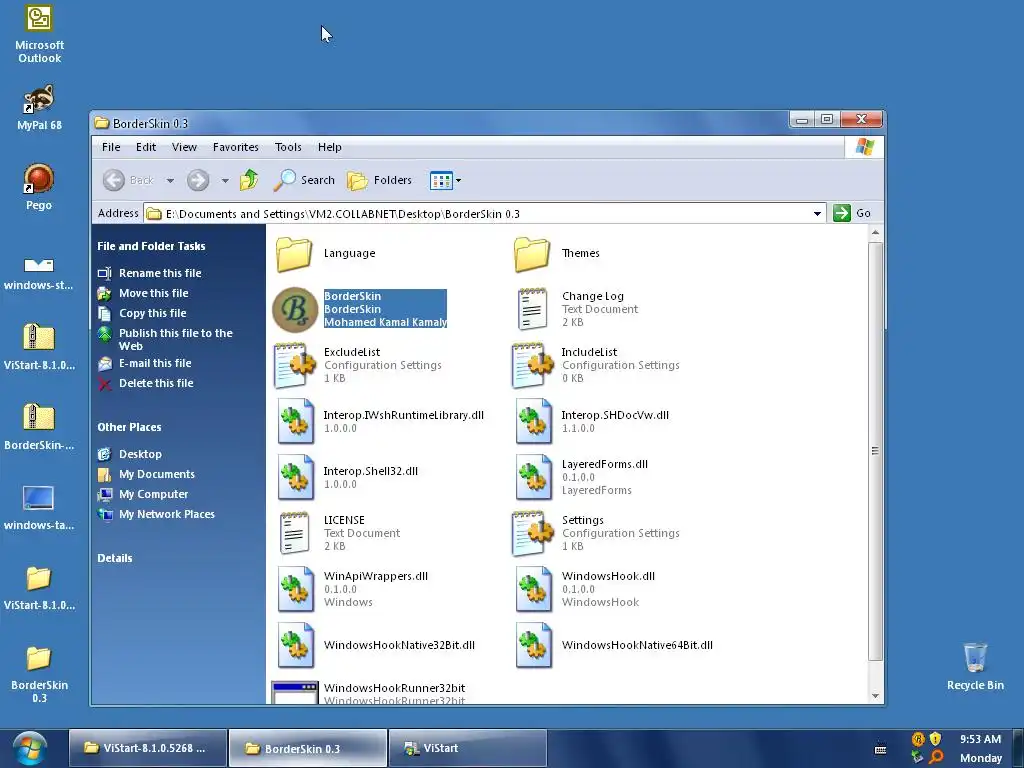Open the Views dropdown button
The image size is (1024, 768).
446,180
